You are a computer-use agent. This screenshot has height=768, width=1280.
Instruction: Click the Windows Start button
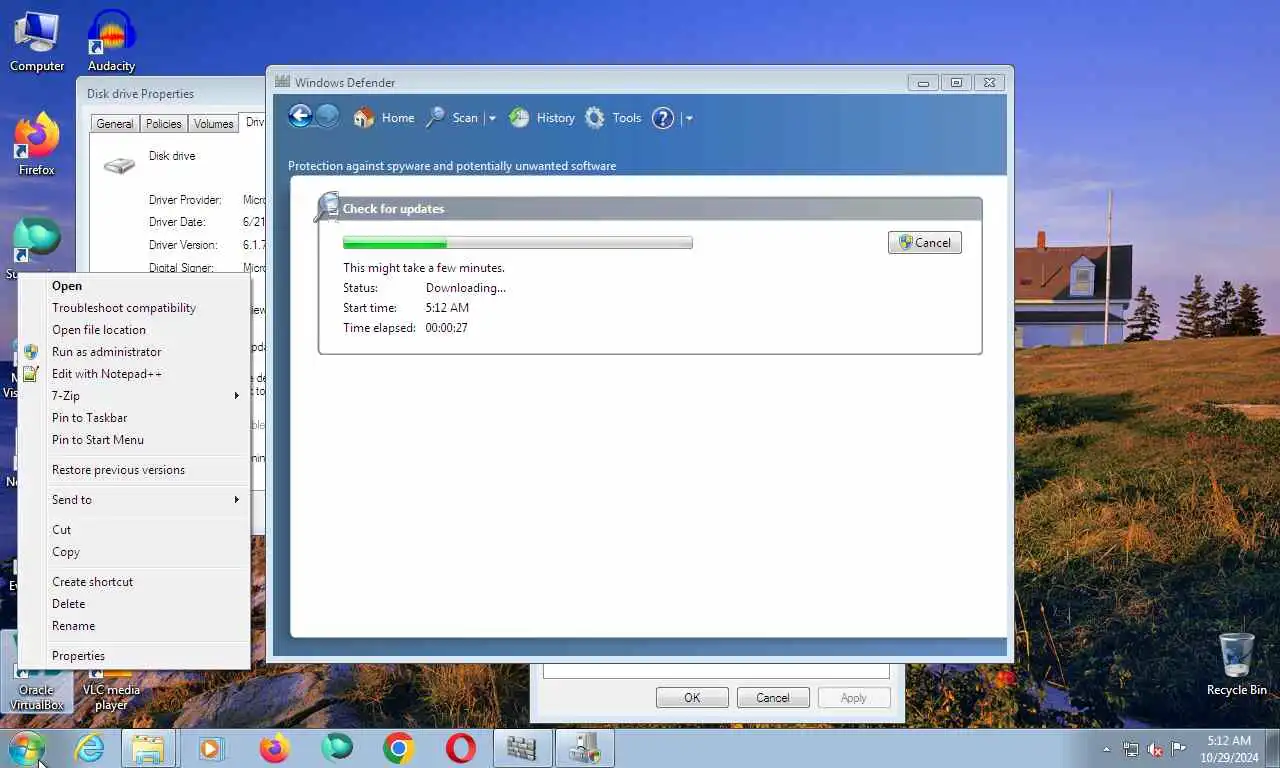pos(26,748)
